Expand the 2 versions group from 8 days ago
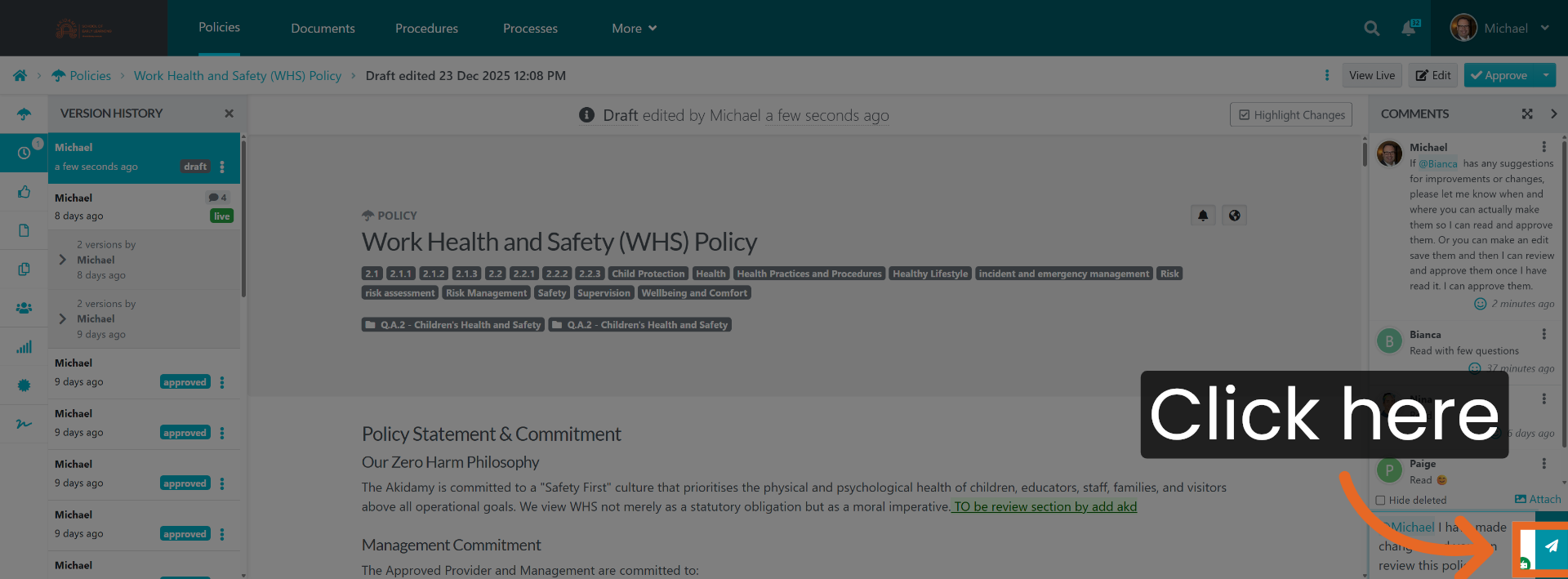Screen dimensions: 1568x579 coord(63,260)
